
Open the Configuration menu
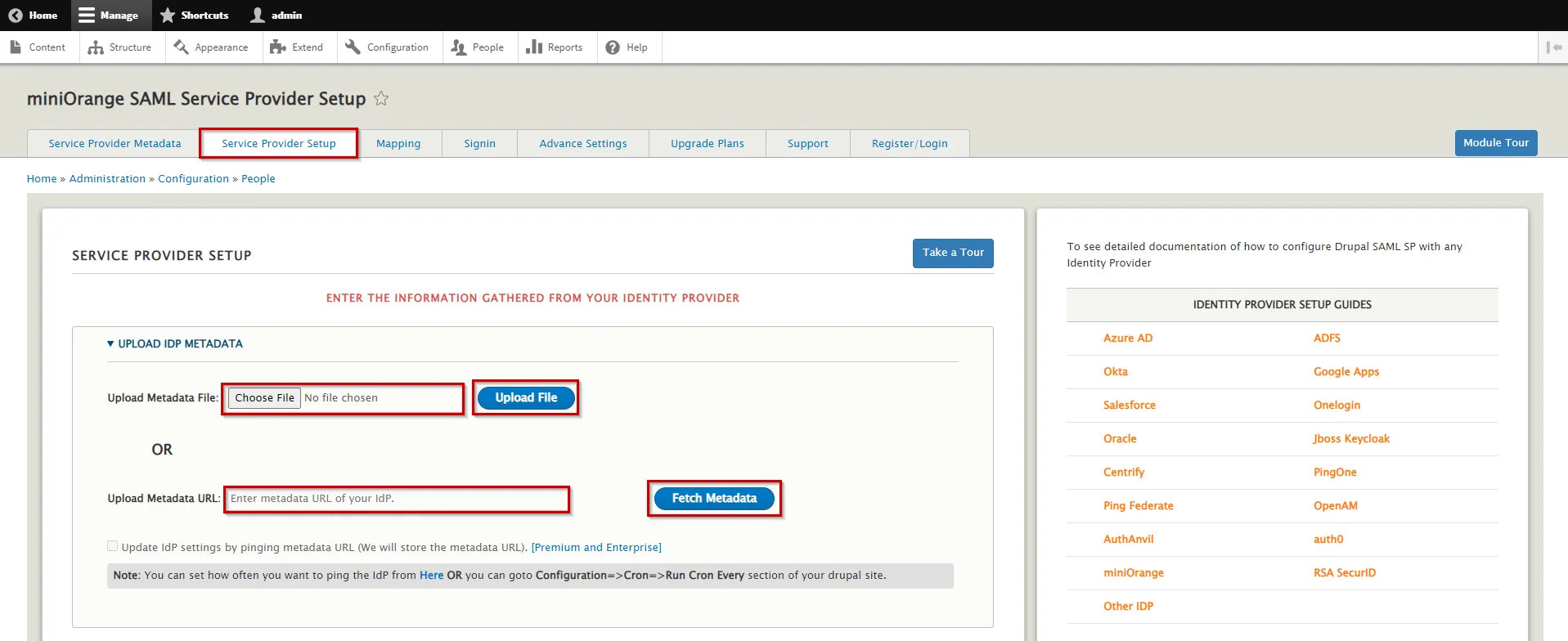click(x=387, y=47)
